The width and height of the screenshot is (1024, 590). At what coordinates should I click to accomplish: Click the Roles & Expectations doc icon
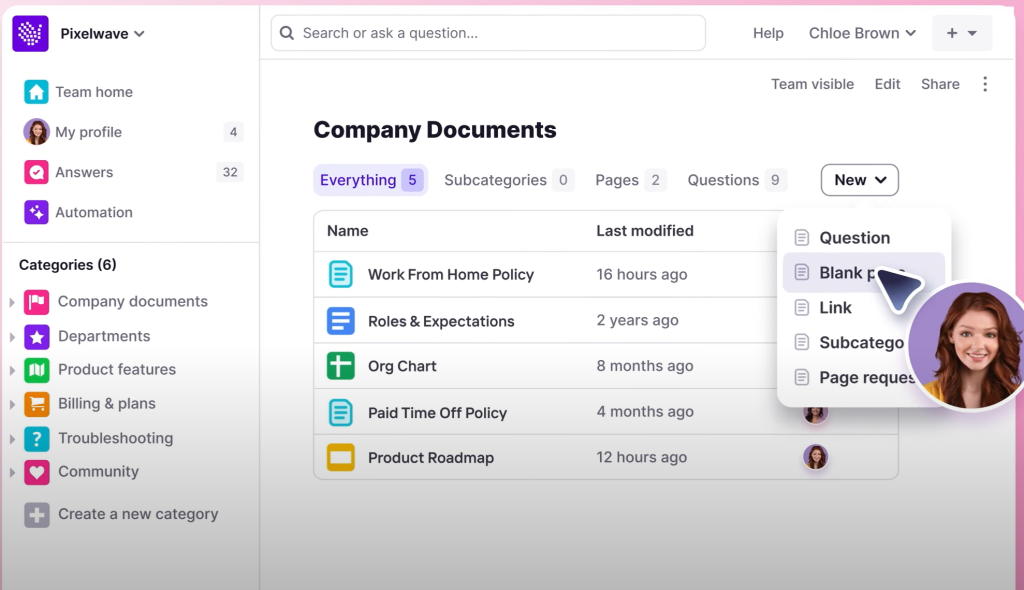(x=340, y=321)
